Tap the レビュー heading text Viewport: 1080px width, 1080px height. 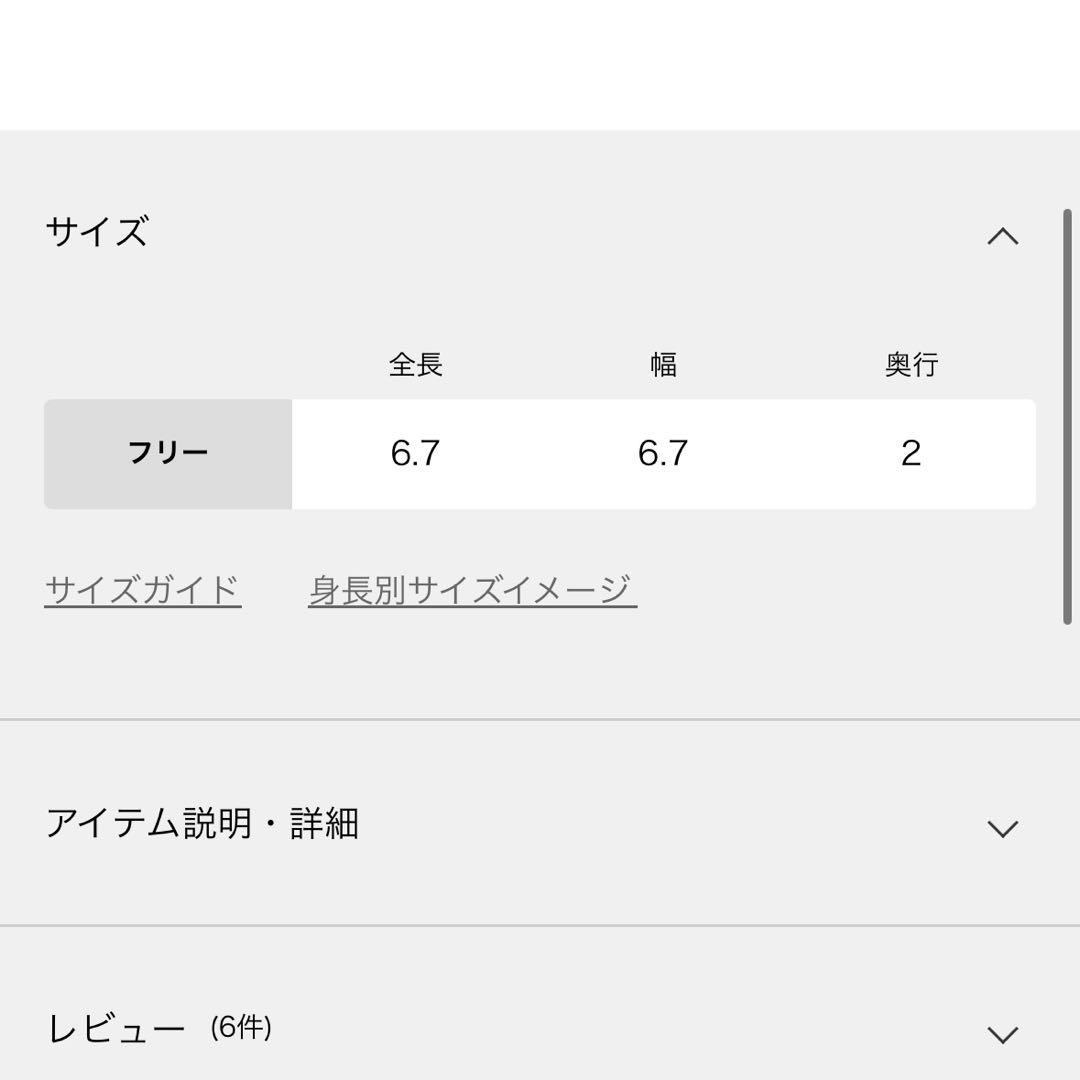point(116,1029)
